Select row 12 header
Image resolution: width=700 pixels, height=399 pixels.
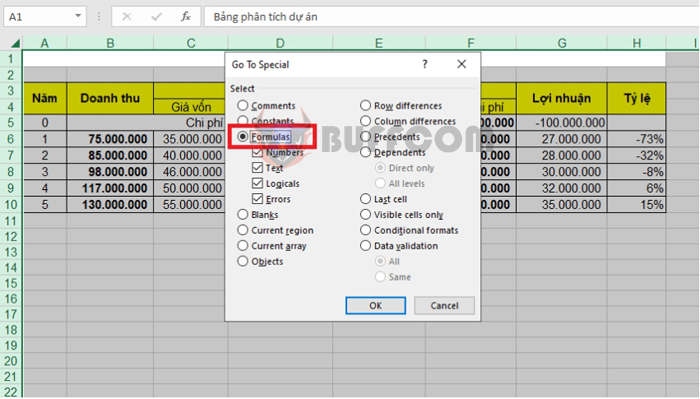tap(11, 237)
